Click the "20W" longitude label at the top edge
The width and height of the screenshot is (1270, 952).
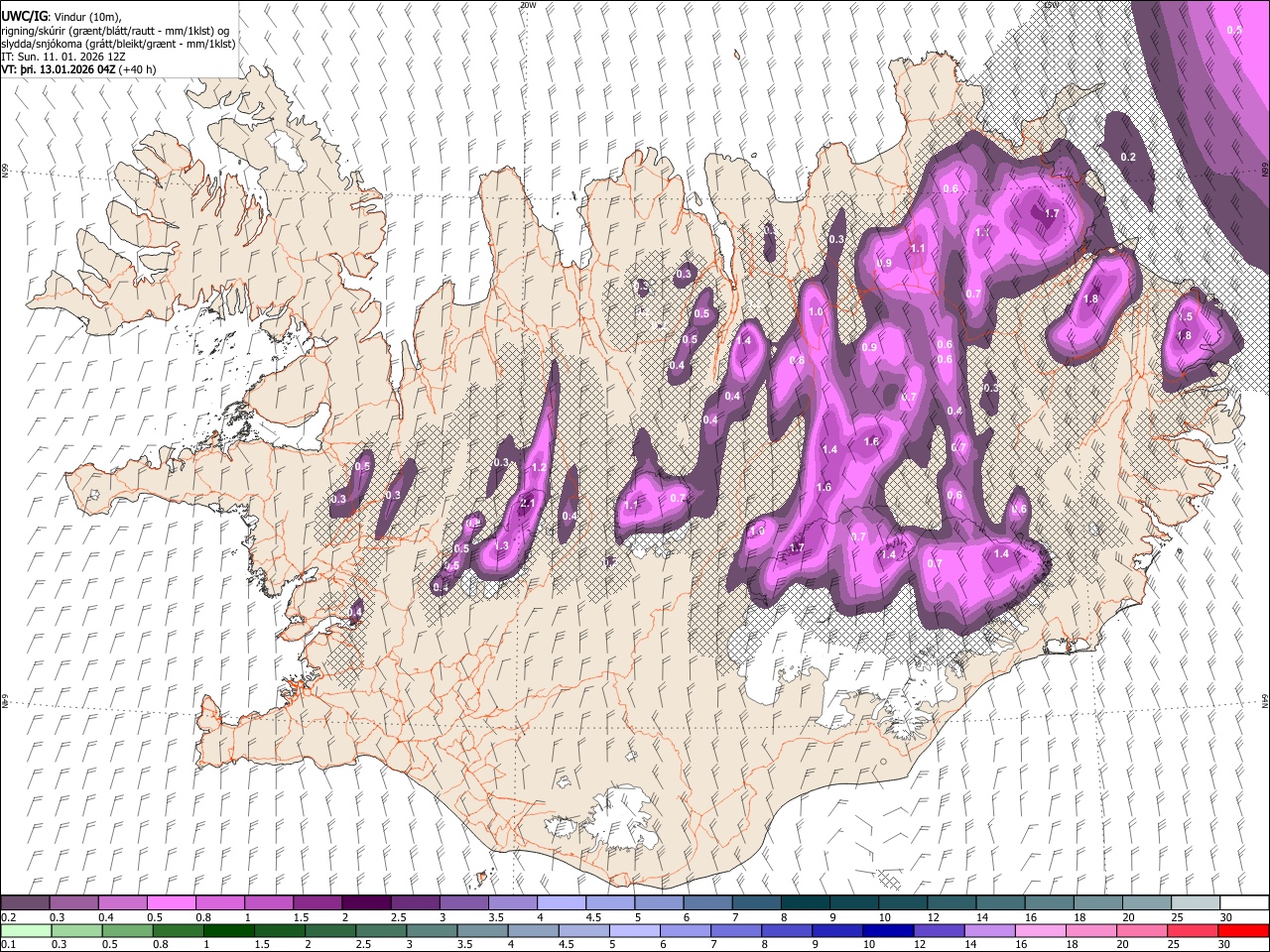click(x=528, y=5)
